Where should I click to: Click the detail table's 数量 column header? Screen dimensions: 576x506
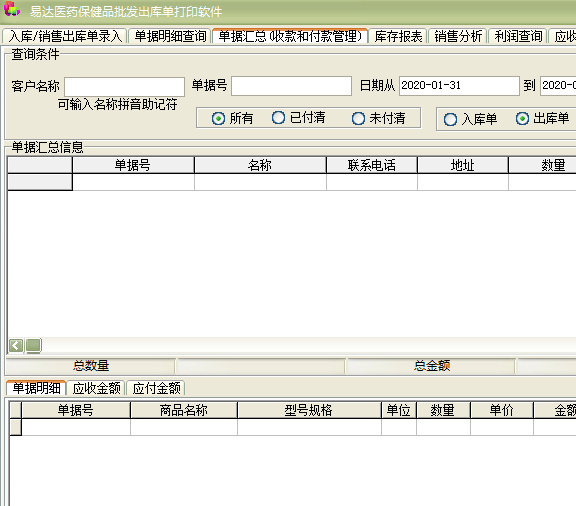[443, 410]
